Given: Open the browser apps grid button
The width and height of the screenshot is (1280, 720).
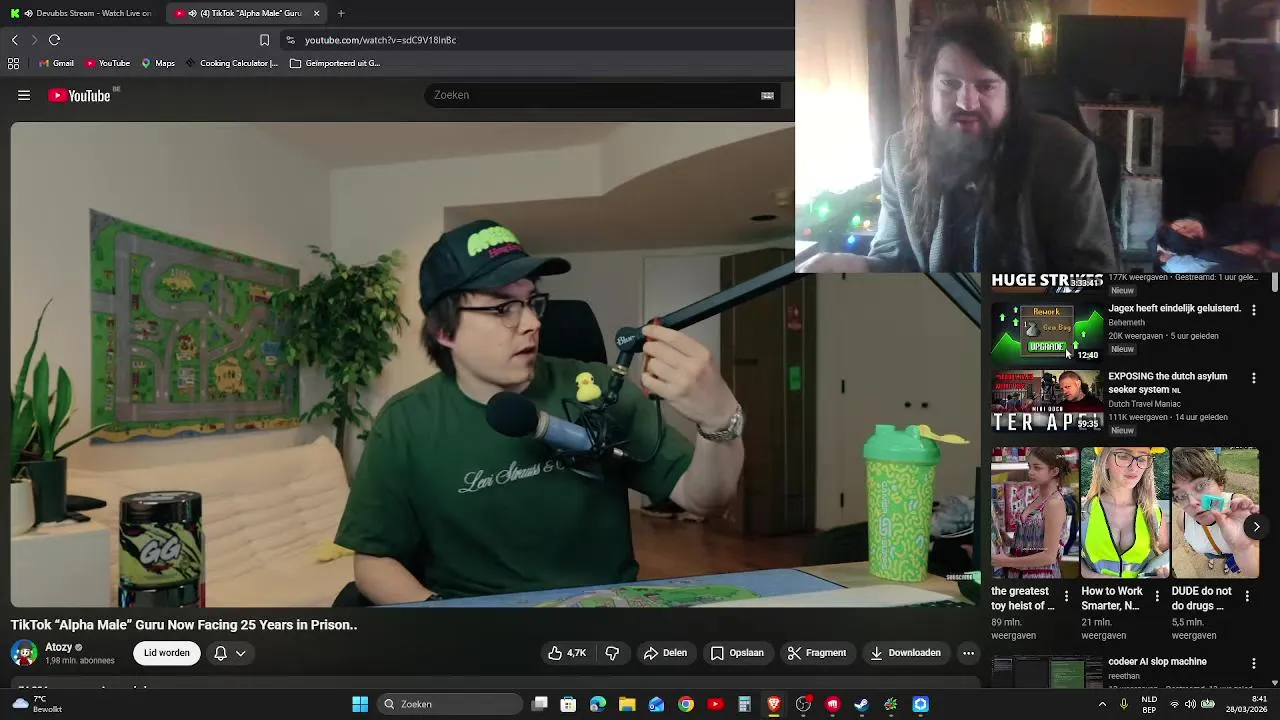Looking at the screenshot, I should point(13,63).
